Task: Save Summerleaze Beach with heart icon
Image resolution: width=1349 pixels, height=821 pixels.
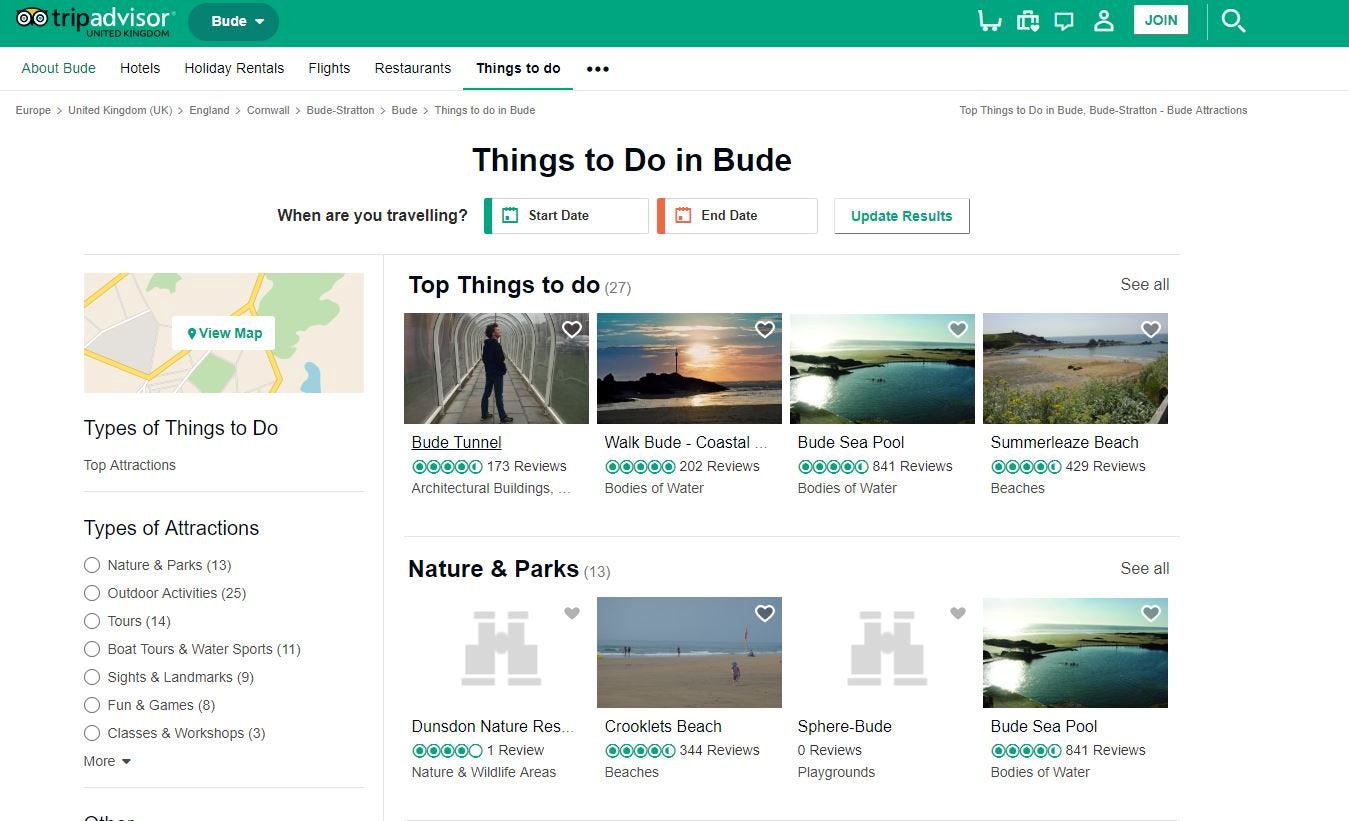Action: coord(1151,329)
